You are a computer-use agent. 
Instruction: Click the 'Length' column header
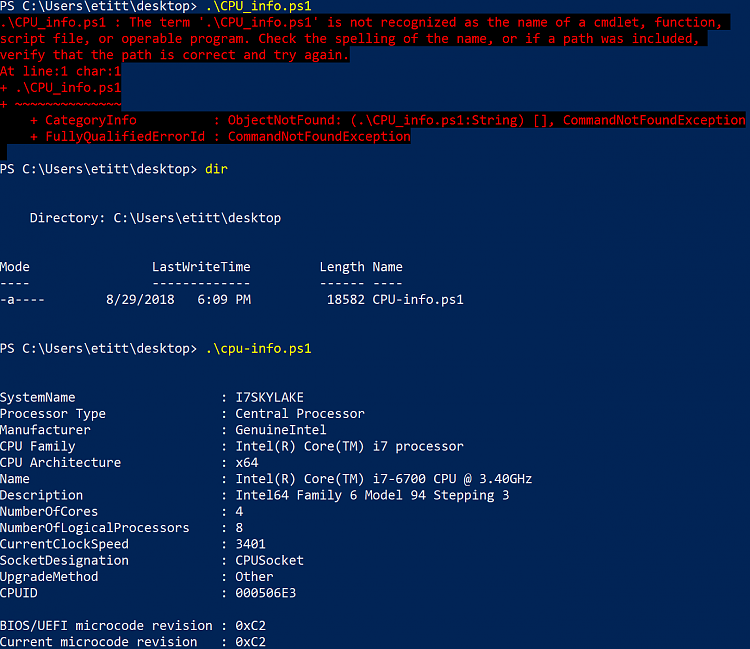click(342, 267)
